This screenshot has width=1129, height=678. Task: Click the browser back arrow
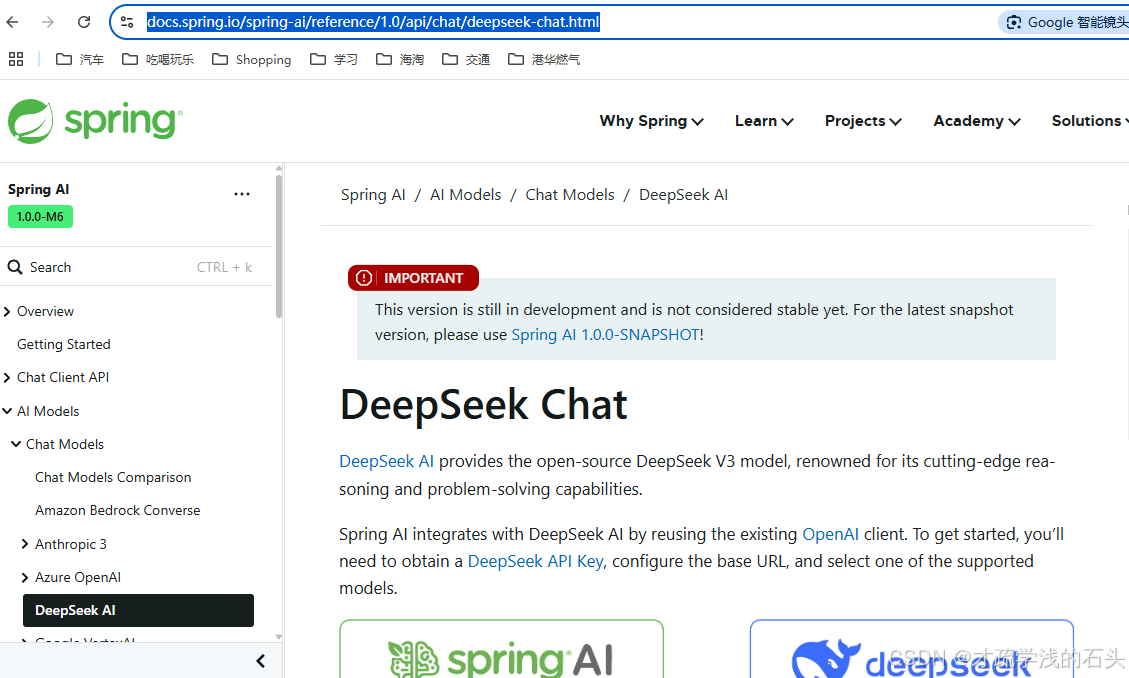pos(12,22)
